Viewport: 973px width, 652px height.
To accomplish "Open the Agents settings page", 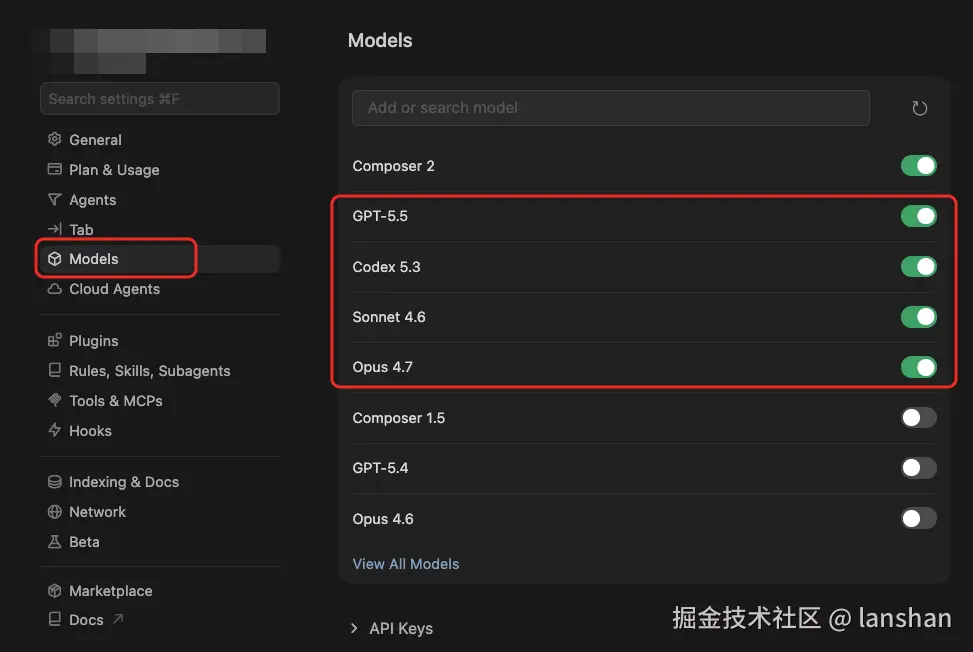I will (x=159, y=200).
